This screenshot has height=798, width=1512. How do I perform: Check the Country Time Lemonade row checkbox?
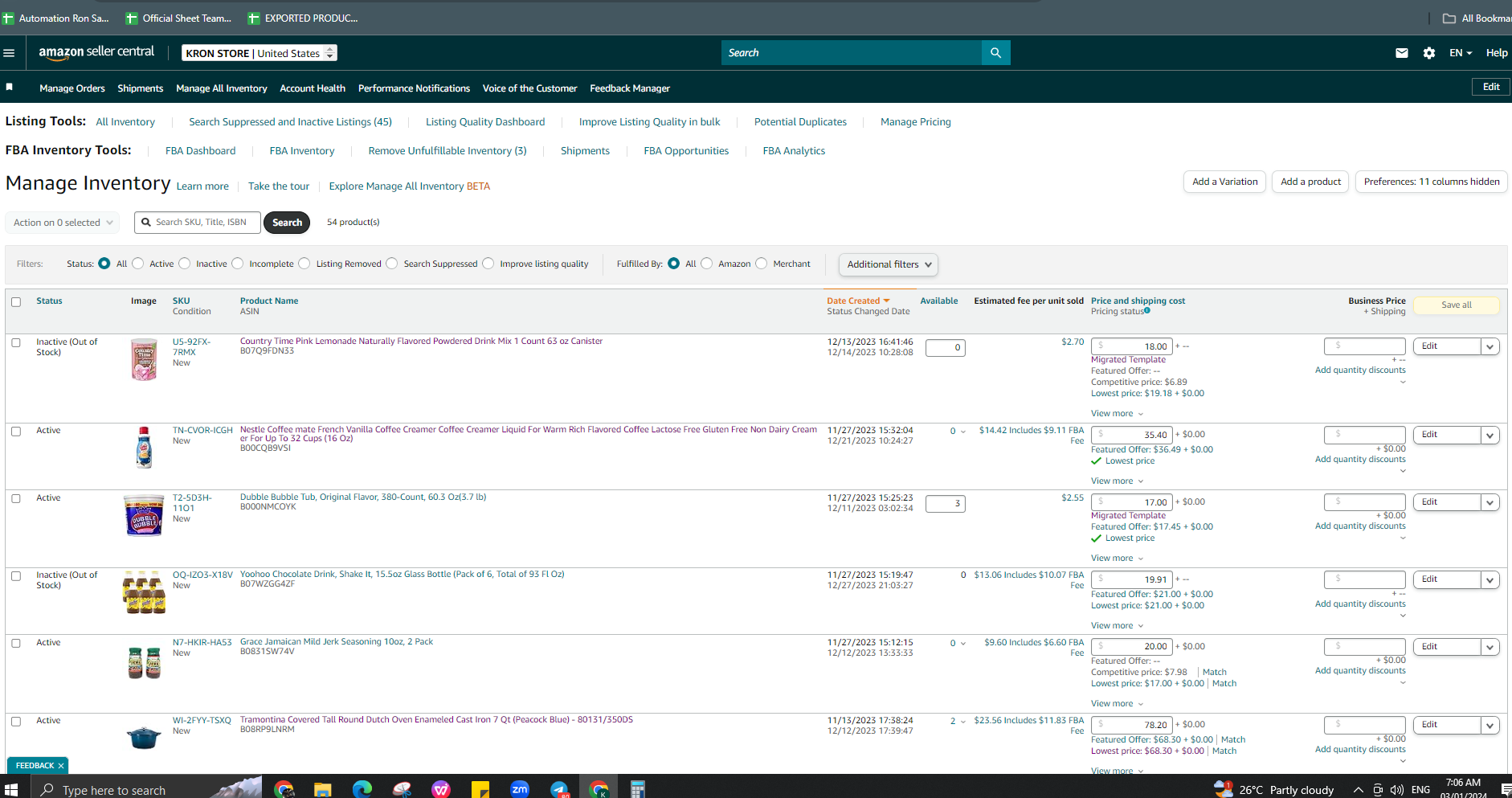pyautogui.click(x=16, y=343)
